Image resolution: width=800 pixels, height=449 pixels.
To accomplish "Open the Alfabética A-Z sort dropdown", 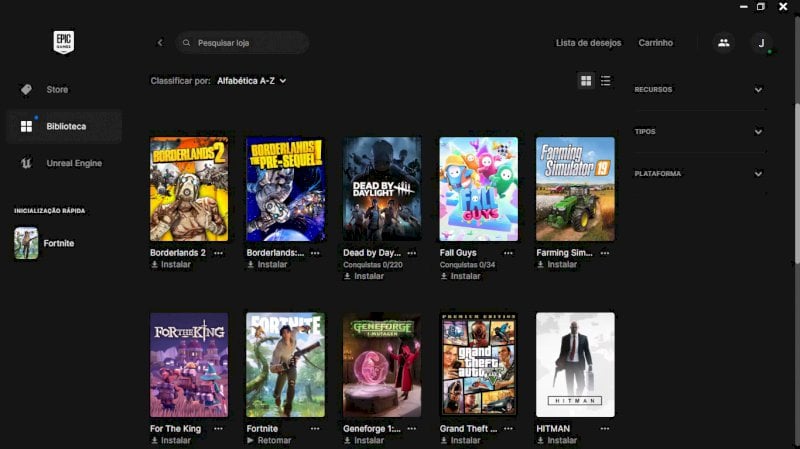I will click(252, 81).
